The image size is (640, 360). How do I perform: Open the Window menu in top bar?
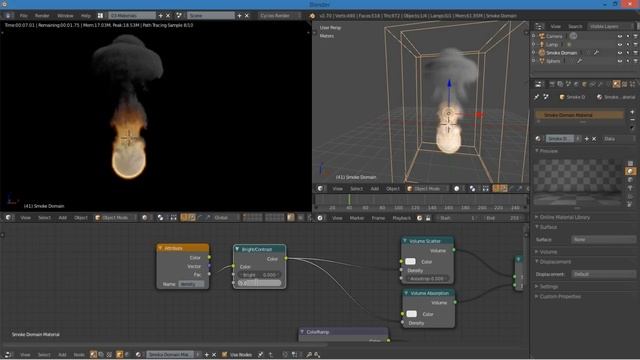[65, 16]
